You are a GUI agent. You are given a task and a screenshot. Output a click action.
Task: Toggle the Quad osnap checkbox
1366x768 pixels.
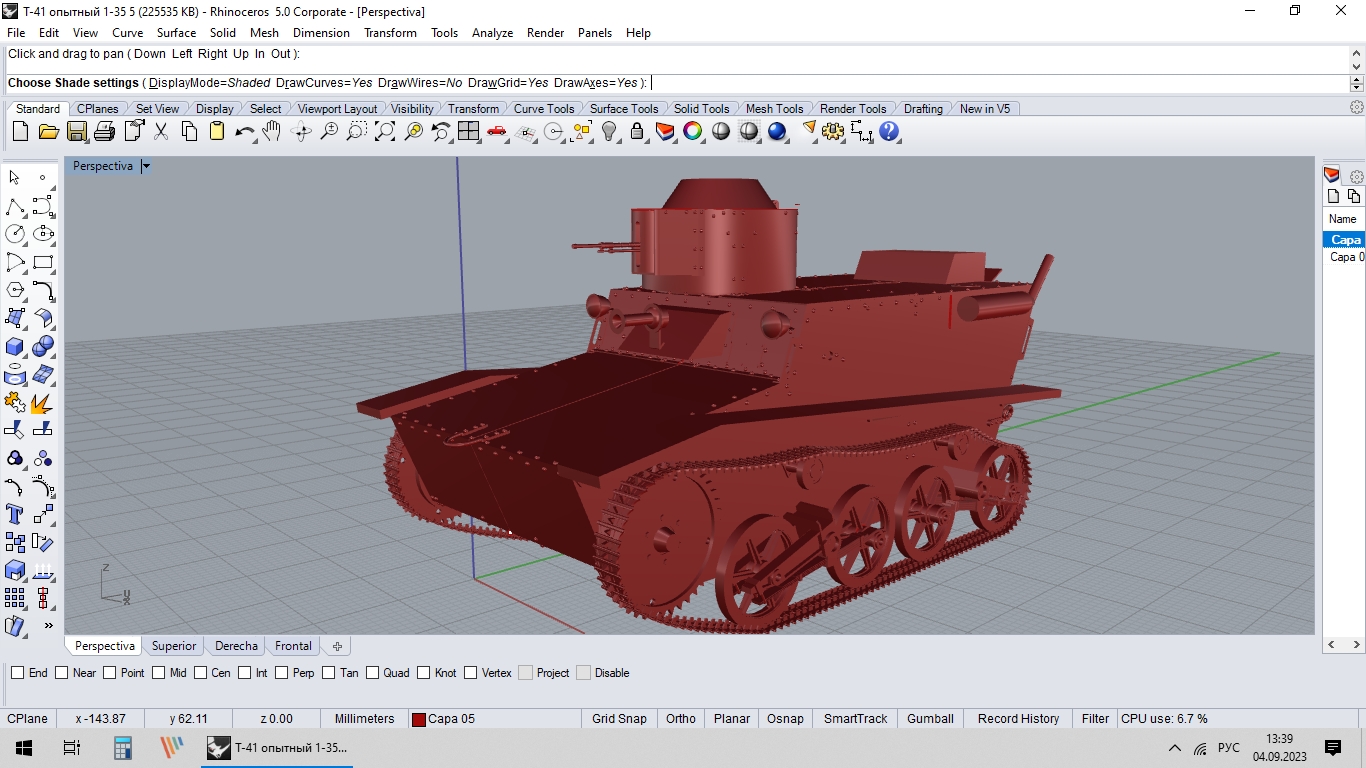[372, 673]
